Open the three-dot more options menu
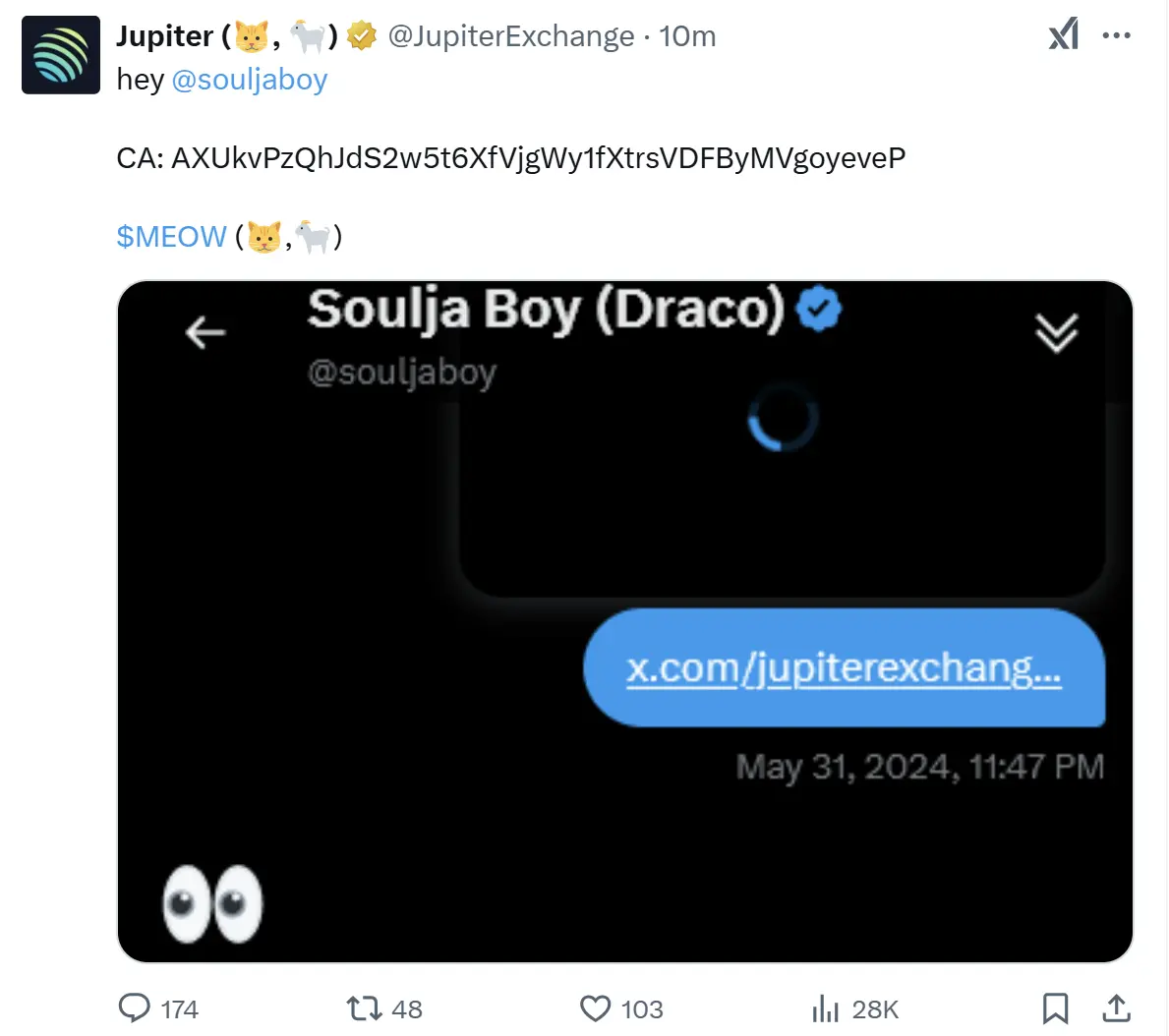 [1117, 35]
